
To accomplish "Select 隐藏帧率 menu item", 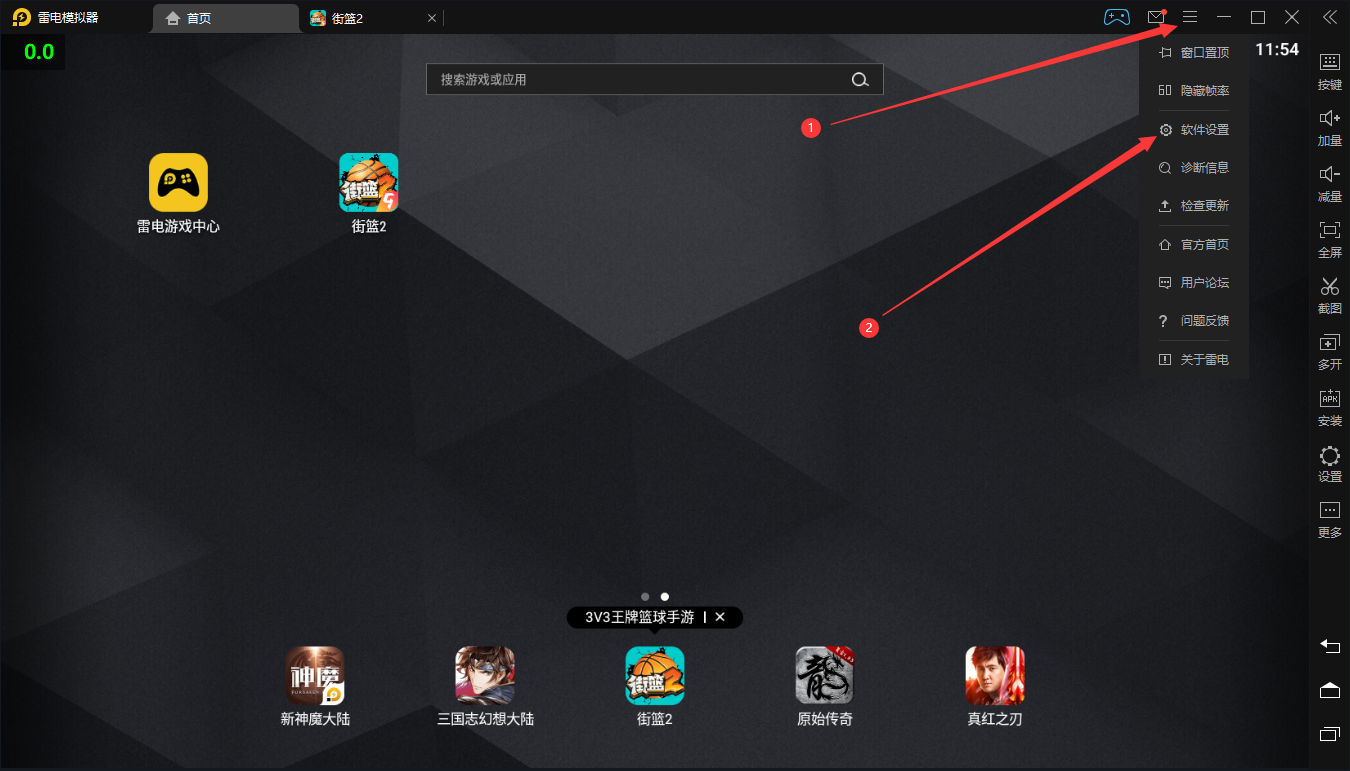I will pyautogui.click(x=1193, y=90).
